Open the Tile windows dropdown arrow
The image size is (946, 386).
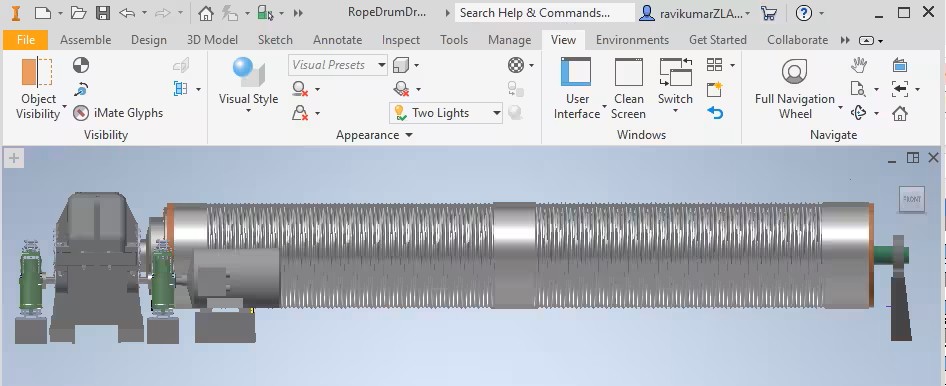[732, 65]
